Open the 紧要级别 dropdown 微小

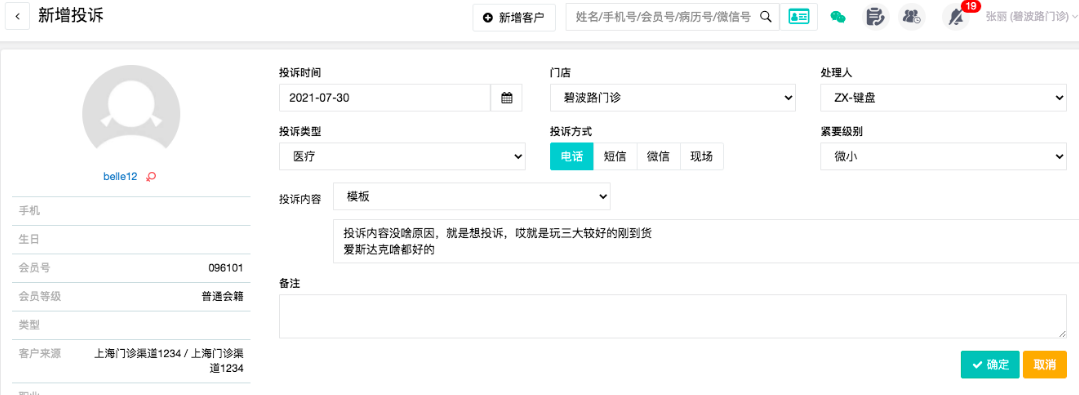point(943,156)
